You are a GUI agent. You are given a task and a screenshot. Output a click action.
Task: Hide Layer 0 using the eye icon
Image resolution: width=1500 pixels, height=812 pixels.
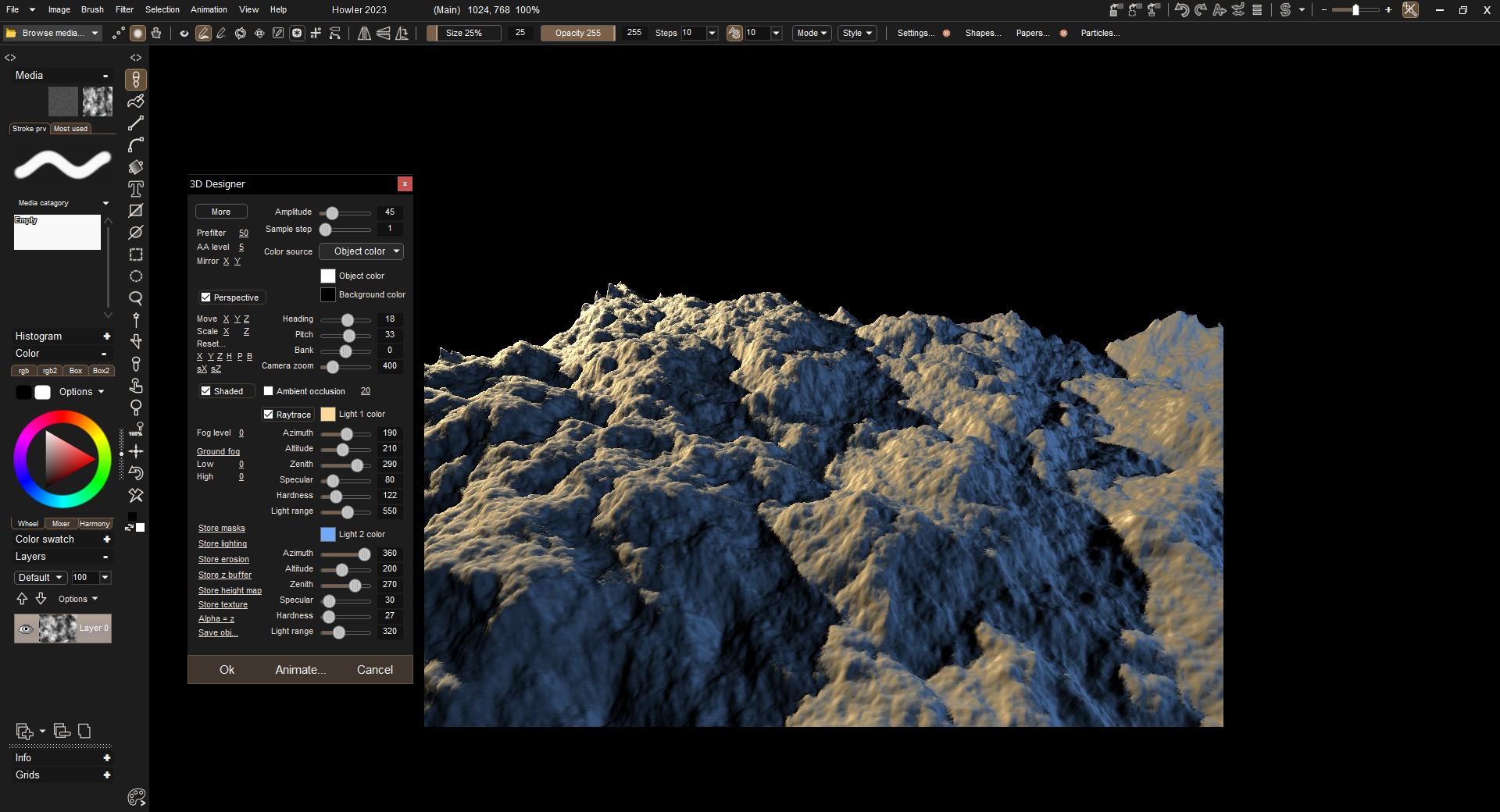26,629
